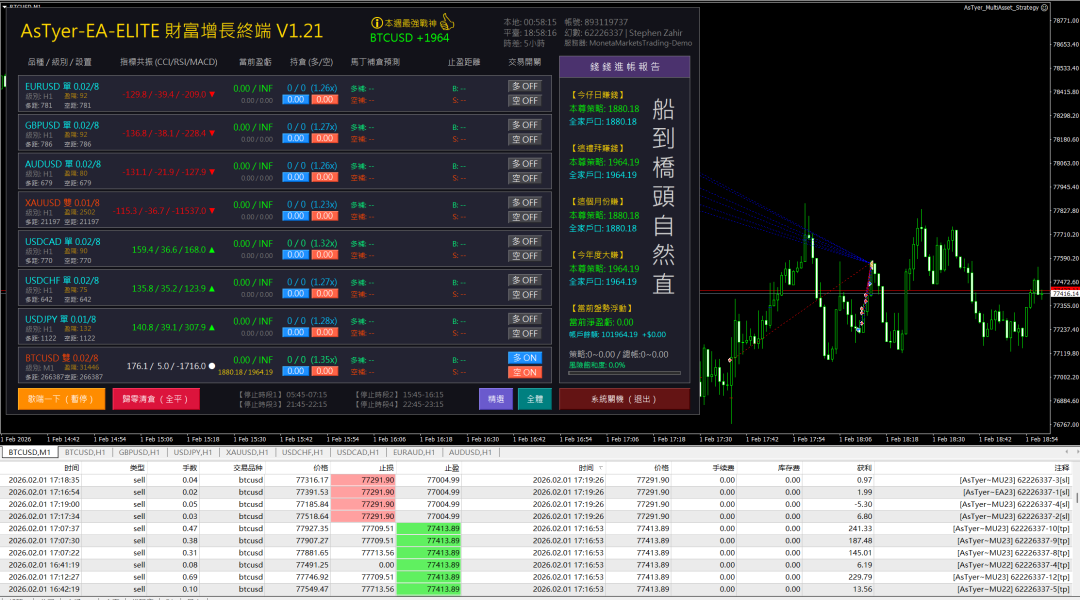This screenshot has width=1080, height=600.
Task: Toggle USDCHF 空 OFF switch
Action: tap(525, 295)
